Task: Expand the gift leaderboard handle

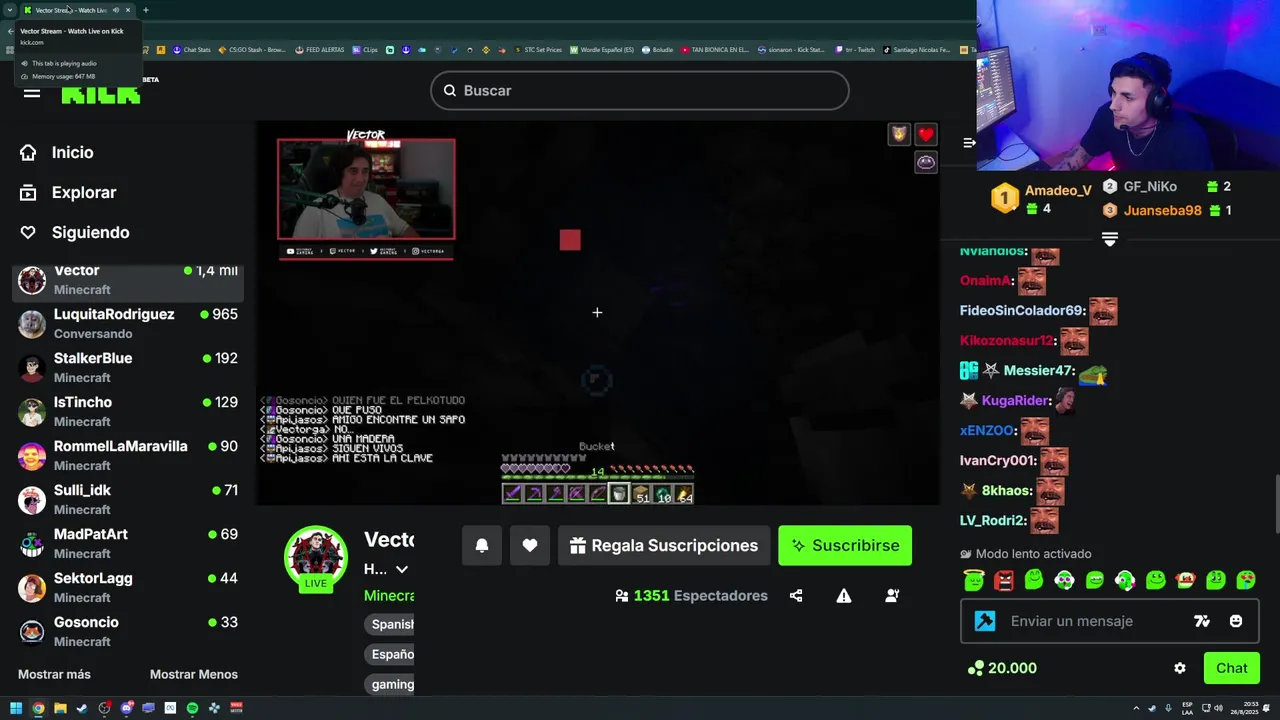Action: point(1109,238)
